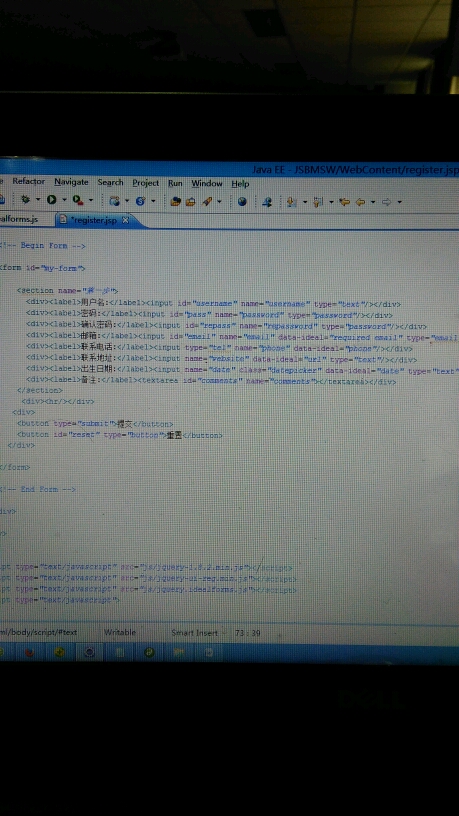Click 'Smart Insert' in the status bar
The image size is (459, 816).
pyautogui.click(x=195, y=633)
